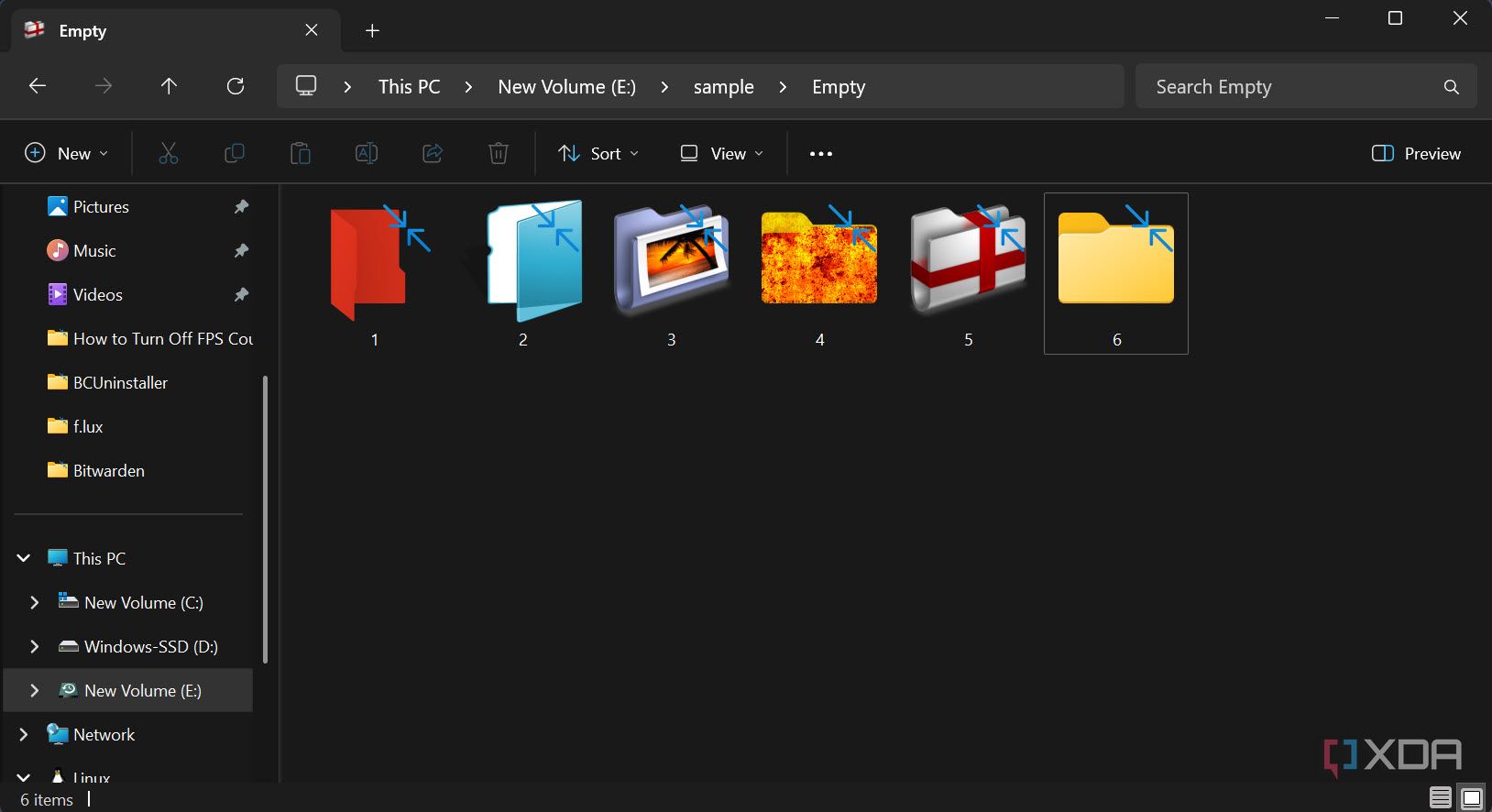Go up one folder level
1492x812 pixels.
(169, 86)
